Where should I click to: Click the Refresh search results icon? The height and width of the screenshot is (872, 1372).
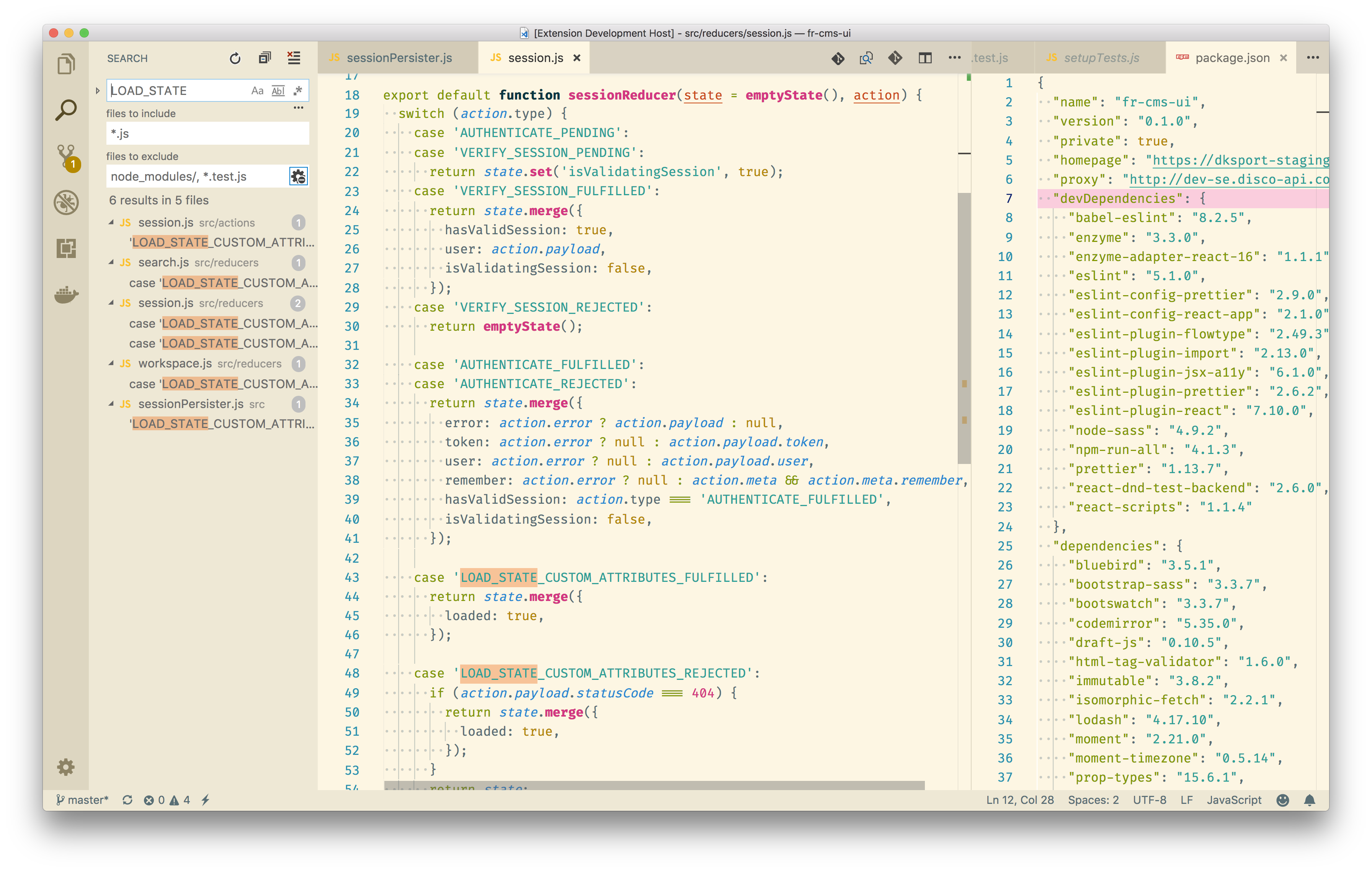[x=235, y=58]
